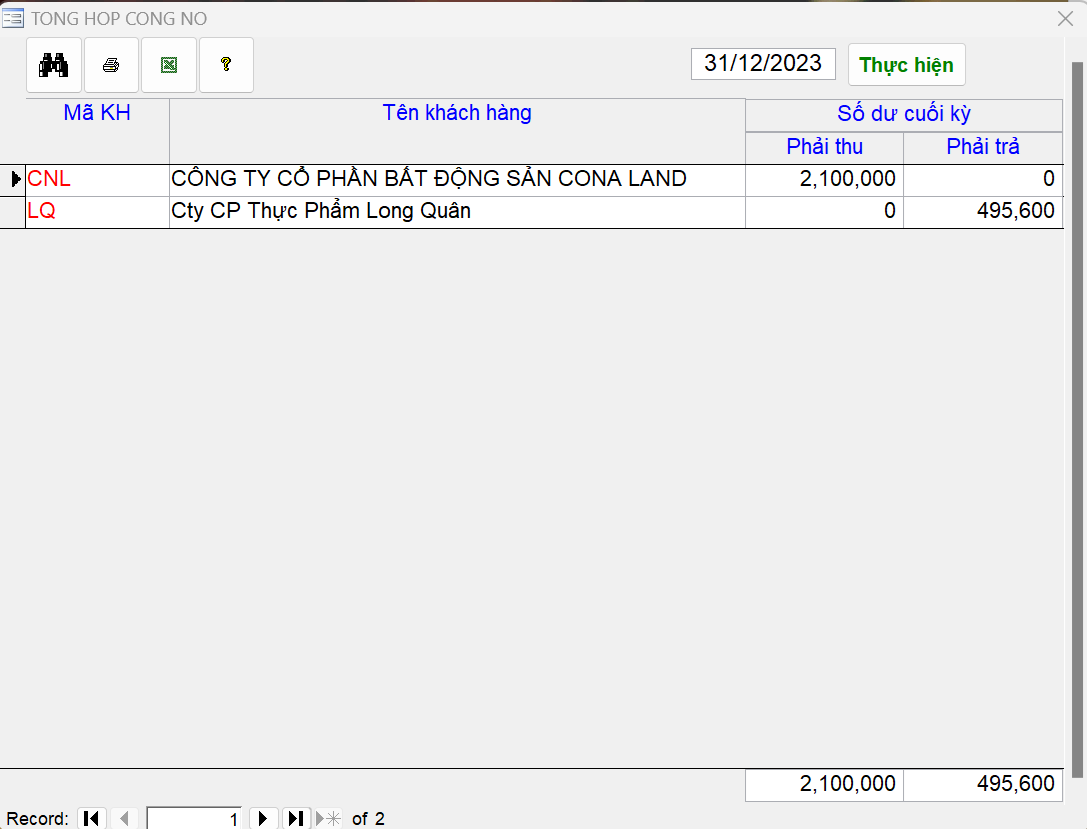Select the customer code LQ cell
1087x829 pixels.
[x=97, y=212]
